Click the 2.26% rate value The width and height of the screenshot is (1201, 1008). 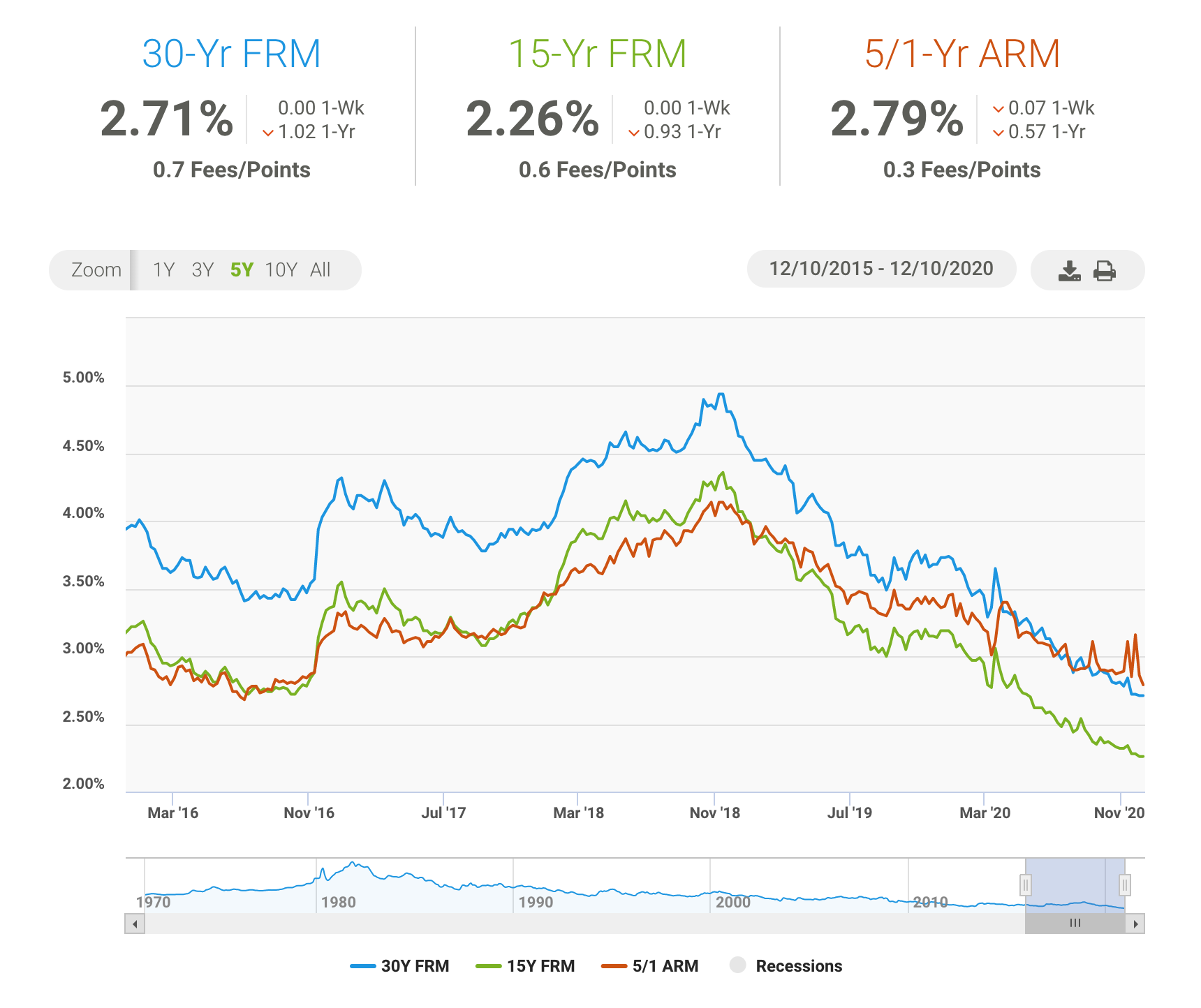pos(532,119)
